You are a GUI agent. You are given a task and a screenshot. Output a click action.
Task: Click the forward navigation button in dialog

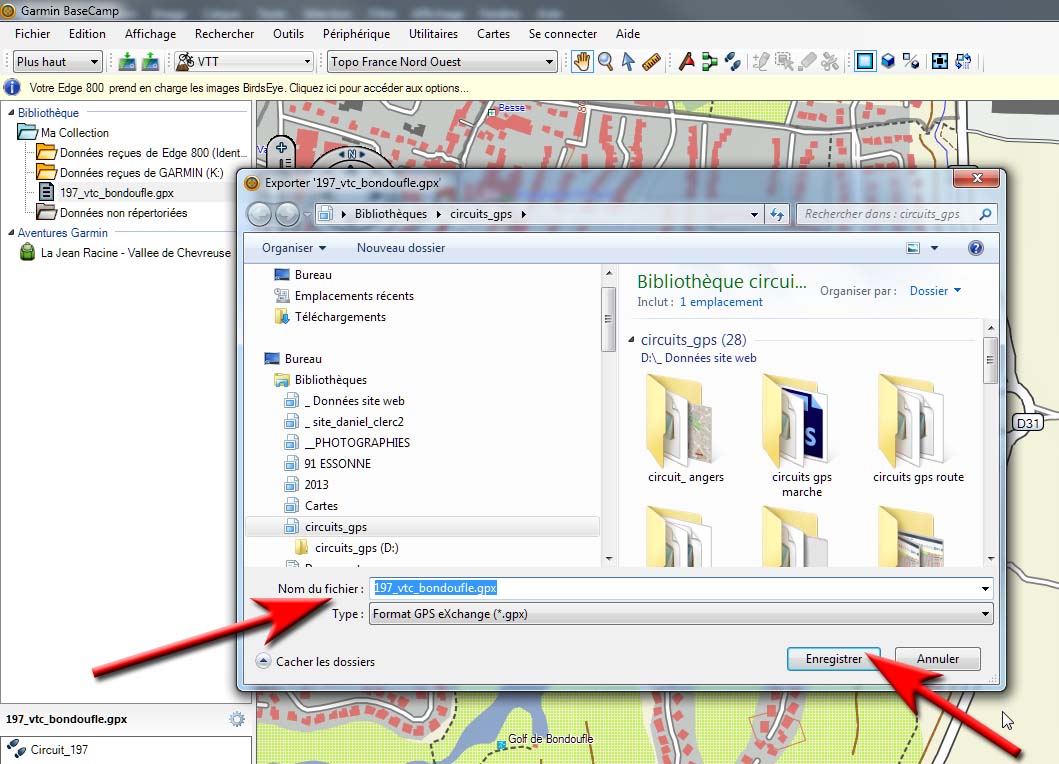287,215
